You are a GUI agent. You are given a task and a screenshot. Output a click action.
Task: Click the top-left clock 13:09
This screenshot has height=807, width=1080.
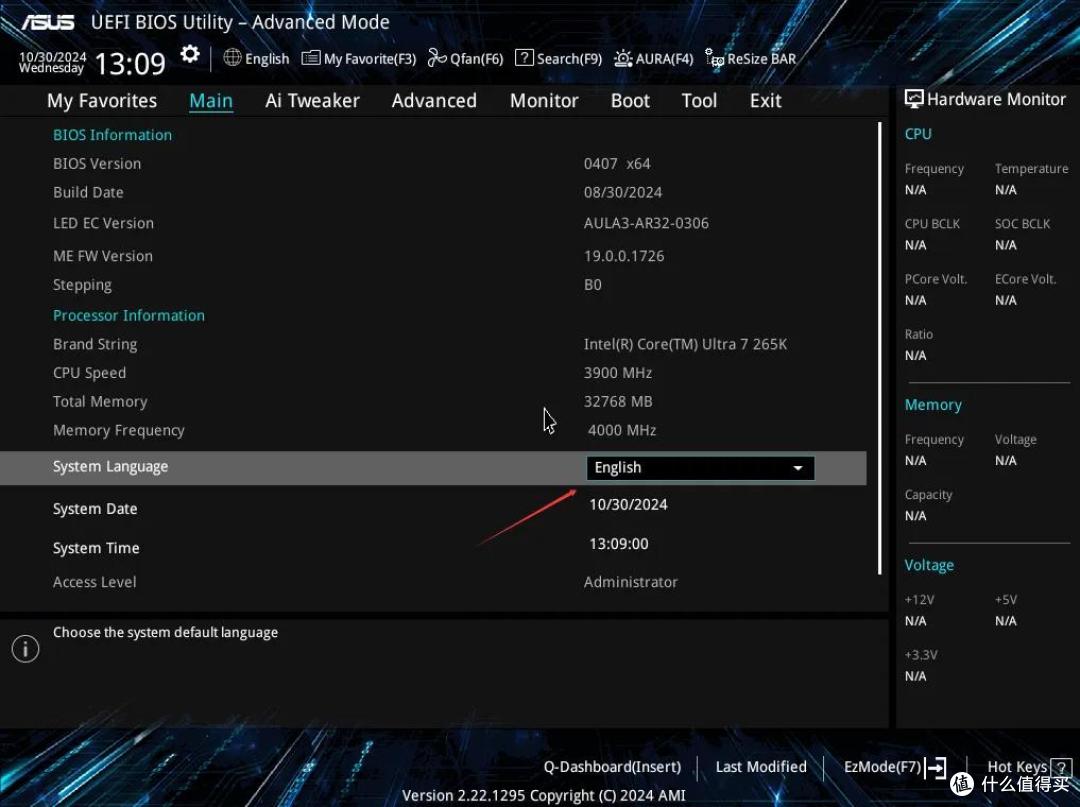[130, 64]
